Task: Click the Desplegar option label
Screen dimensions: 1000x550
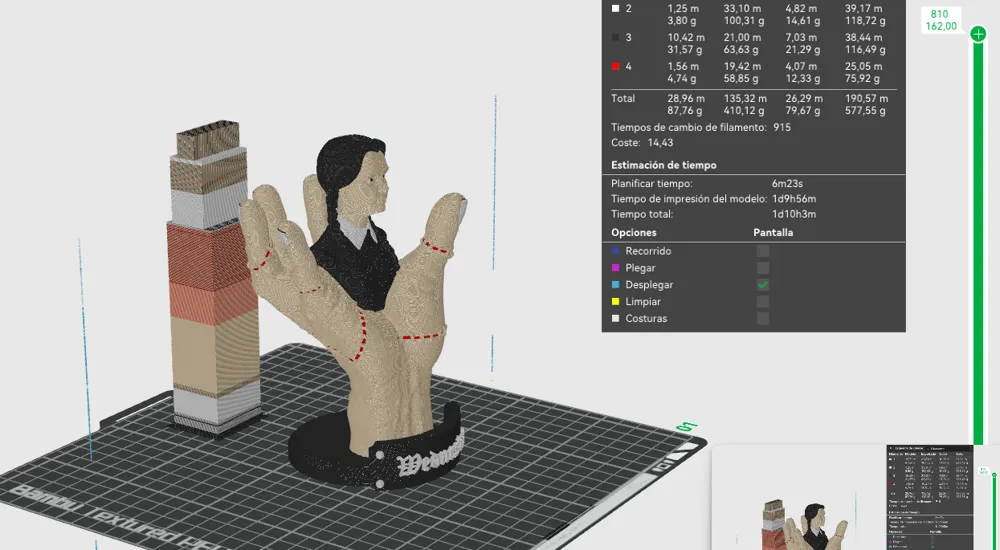Action: pos(649,285)
